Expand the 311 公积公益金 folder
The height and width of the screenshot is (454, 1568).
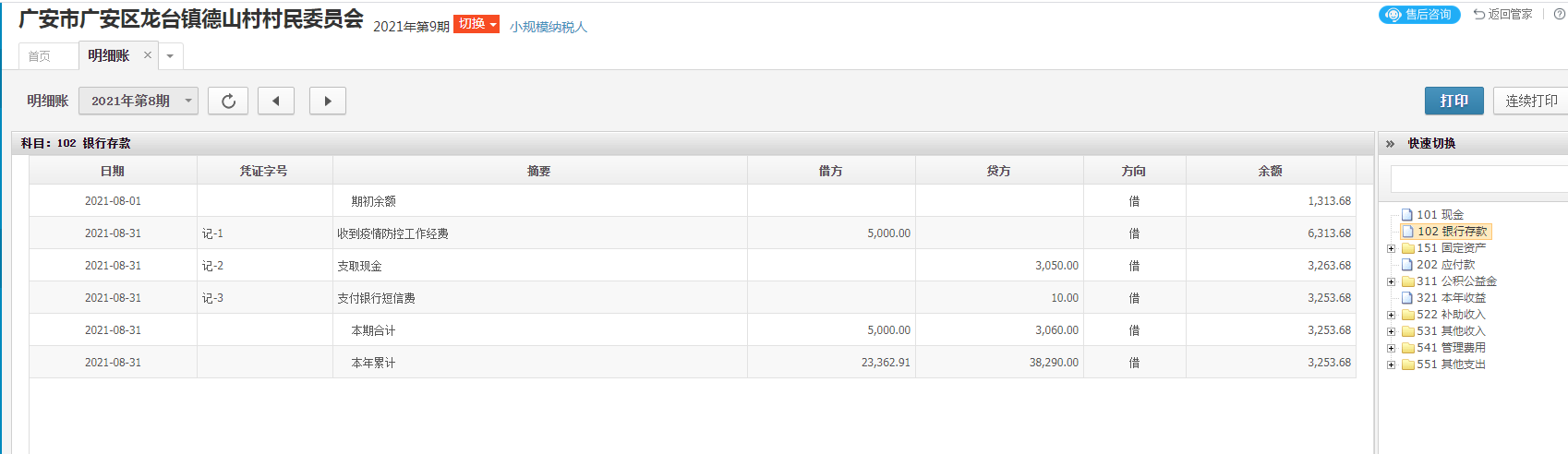[x=1392, y=281]
